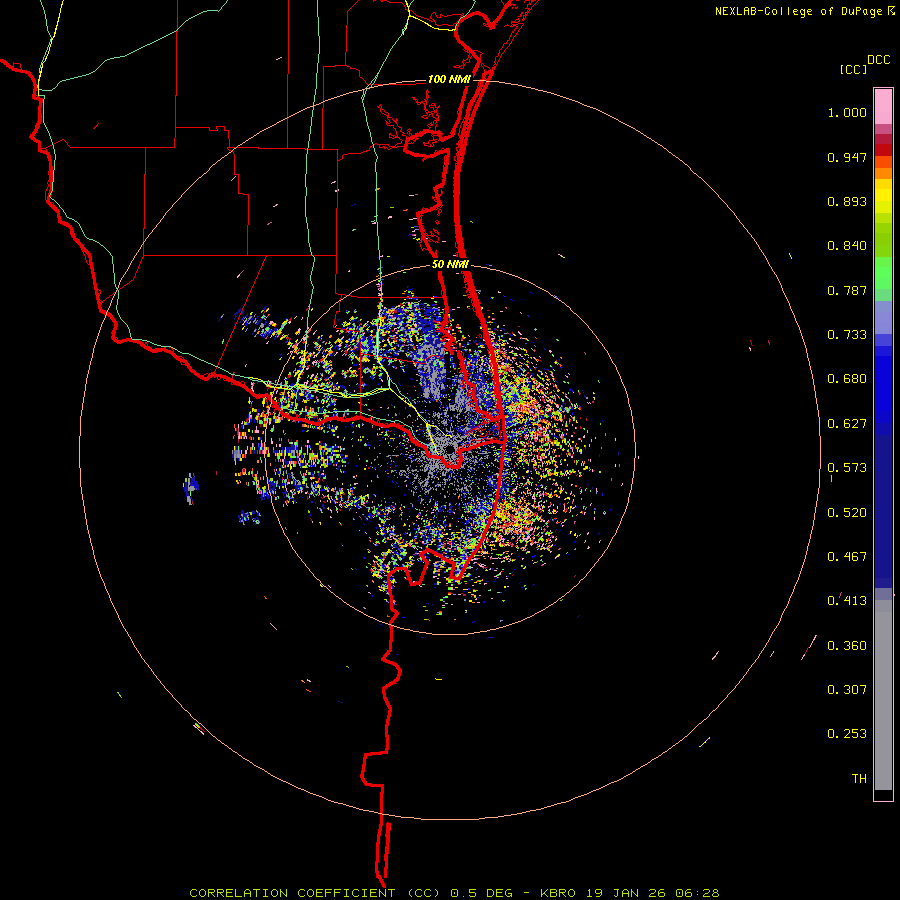The width and height of the screenshot is (900, 900).
Task: Click the isolated blue echo west of the radar
Action: [x=191, y=488]
